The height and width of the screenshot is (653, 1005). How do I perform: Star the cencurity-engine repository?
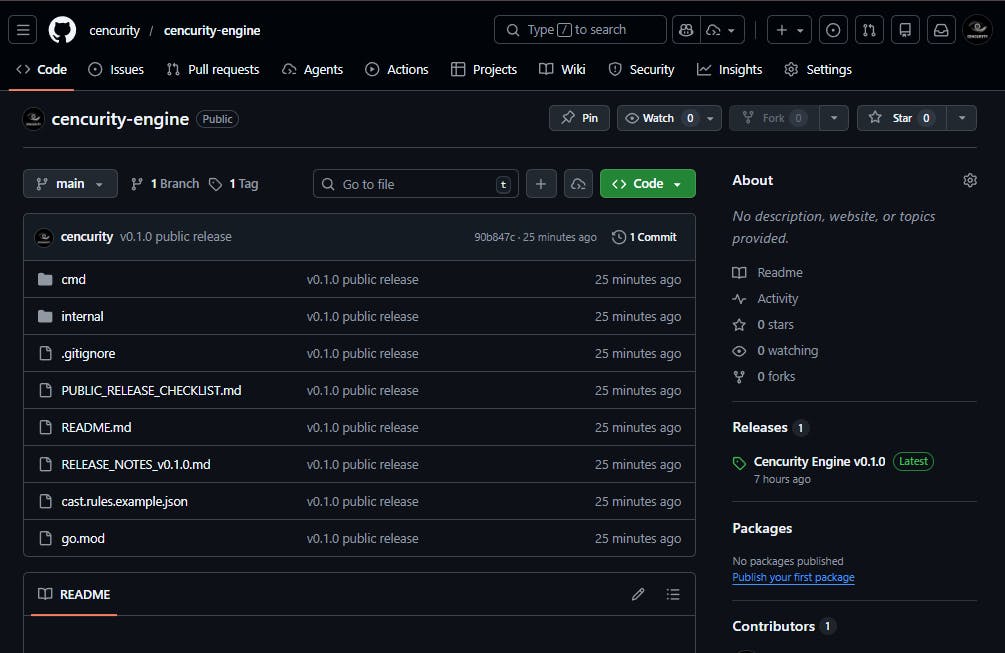[x=901, y=118]
